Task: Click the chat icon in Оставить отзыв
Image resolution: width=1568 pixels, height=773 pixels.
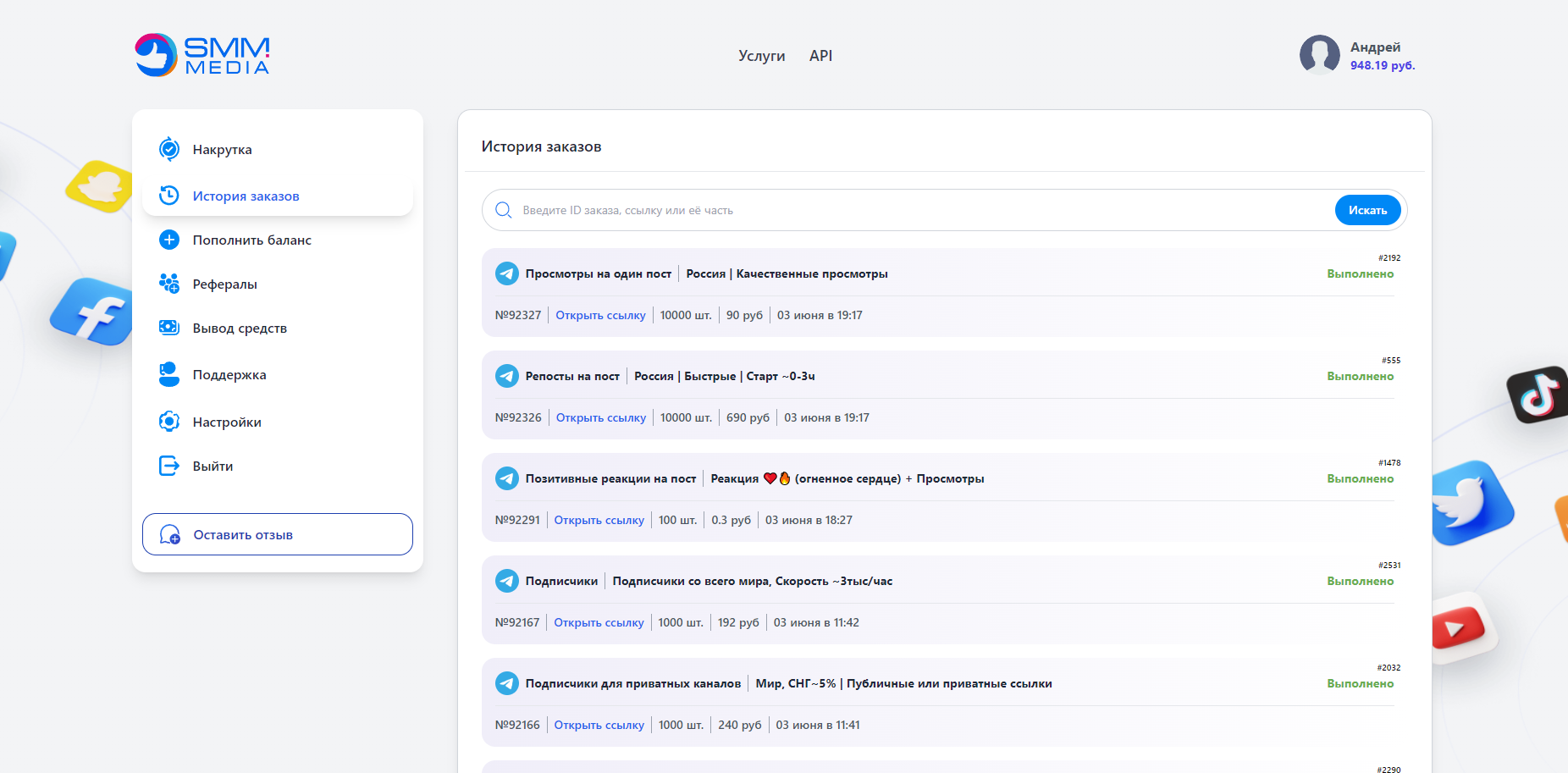Action: [170, 535]
